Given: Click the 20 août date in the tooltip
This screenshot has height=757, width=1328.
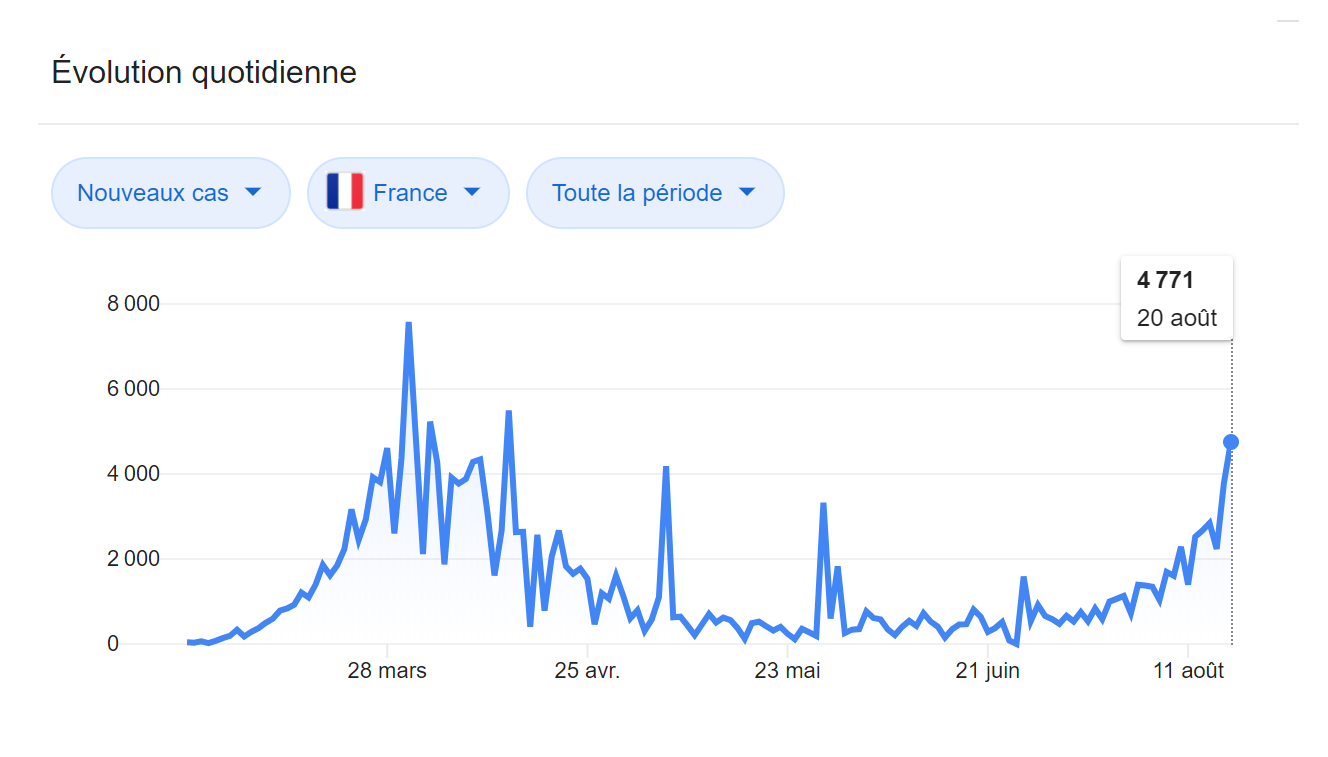Looking at the screenshot, I should (1177, 319).
